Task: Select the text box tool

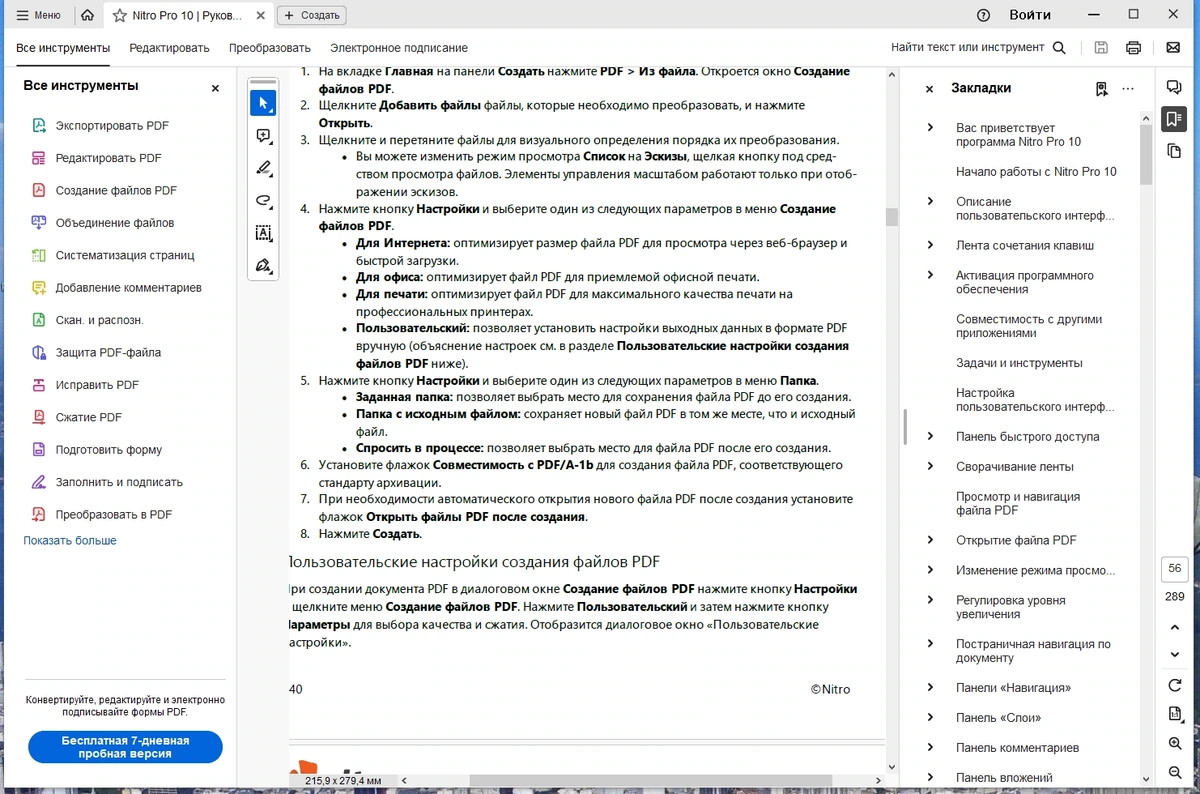Action: click(x=263, y=233)
